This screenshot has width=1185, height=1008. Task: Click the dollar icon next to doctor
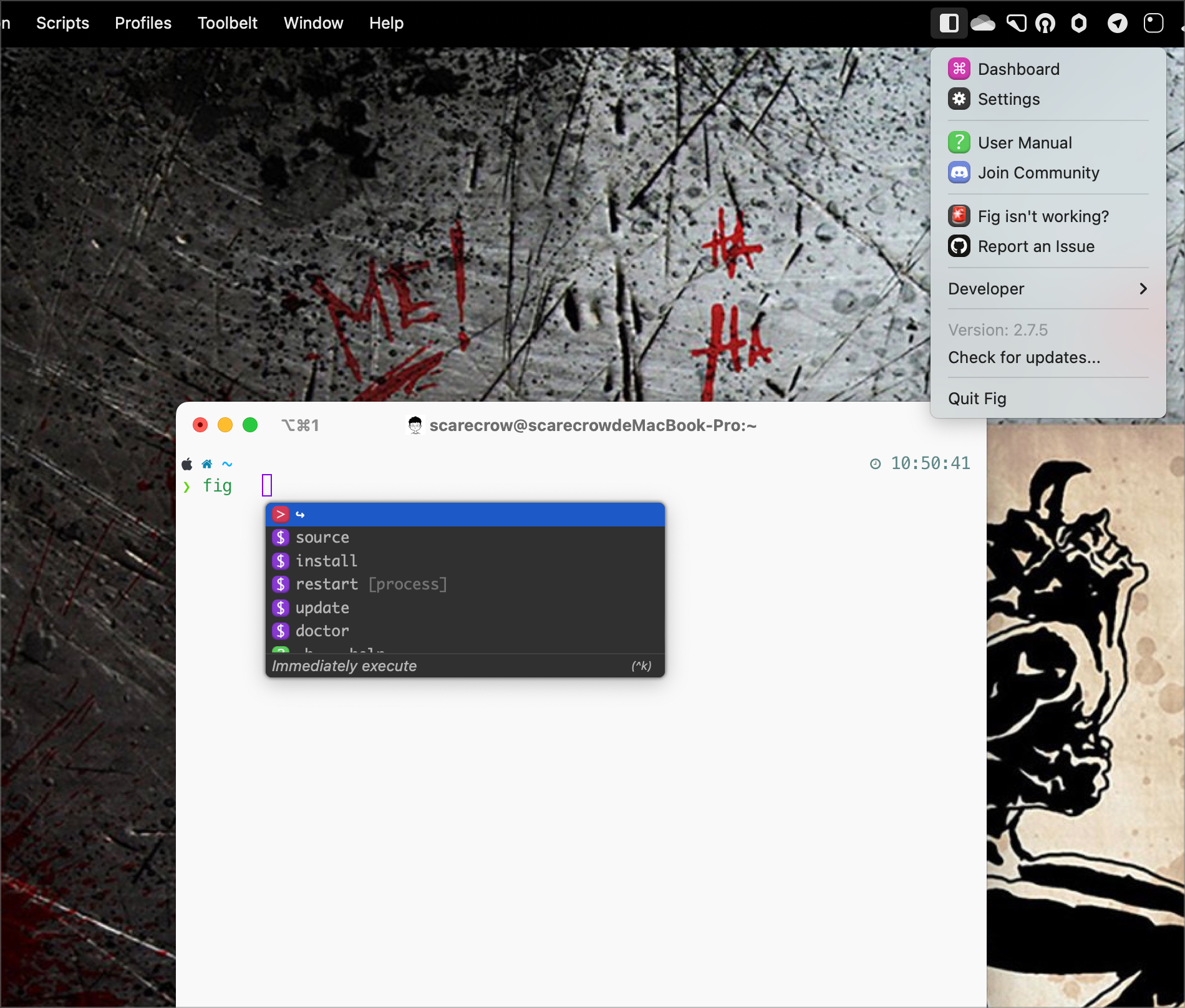pyautogui.click(x=281, y=631)
